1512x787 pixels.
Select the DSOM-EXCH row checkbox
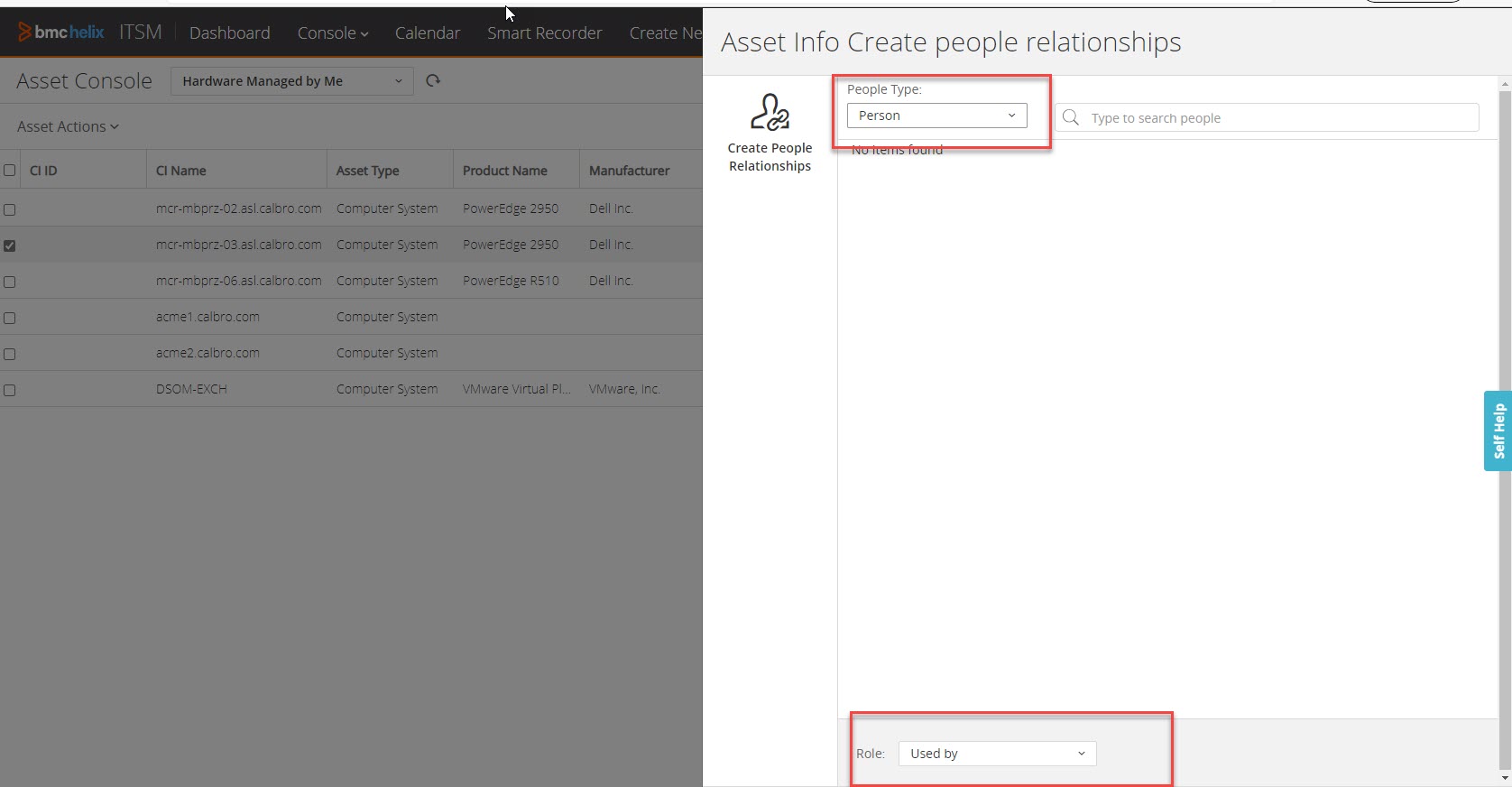tap(10, 390)
